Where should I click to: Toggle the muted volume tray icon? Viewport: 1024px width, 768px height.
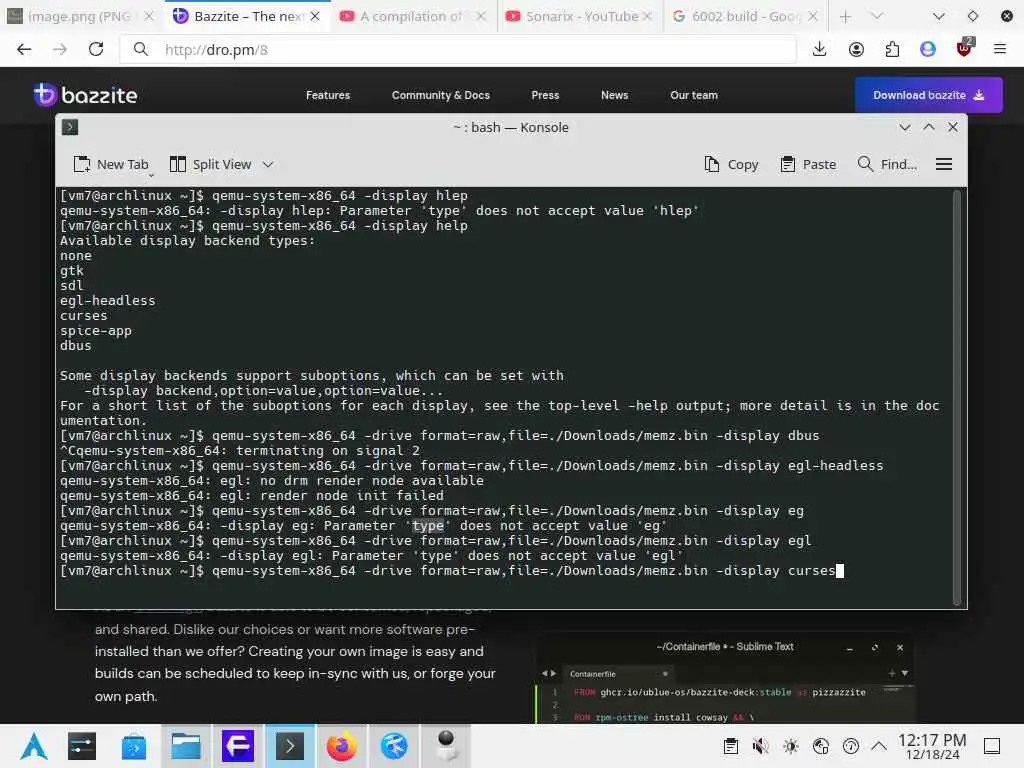760,746
